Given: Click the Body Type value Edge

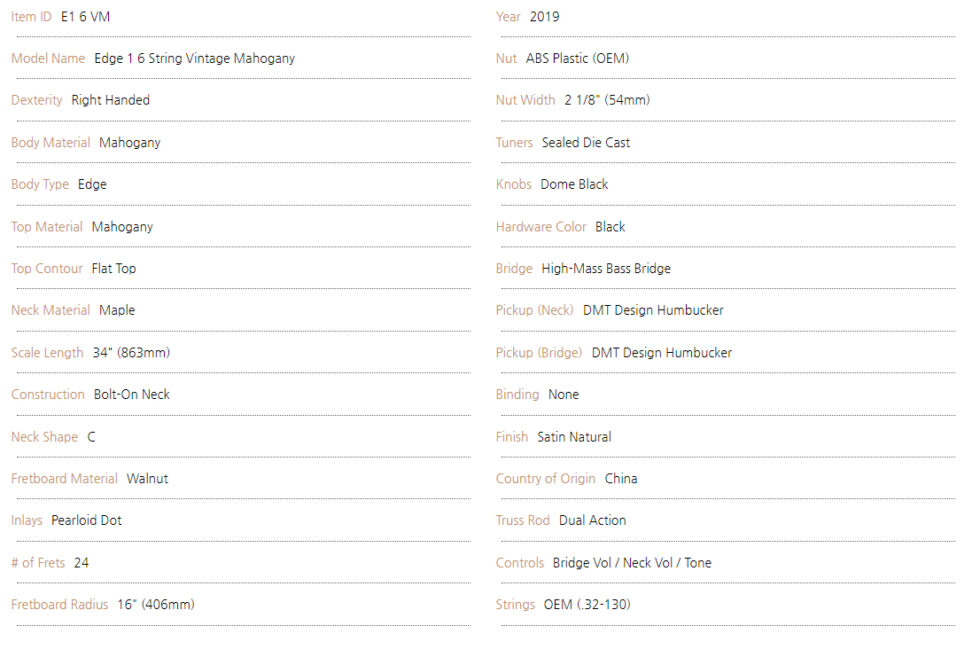Looking at the screenshot, I should click(x=92, y=184).
